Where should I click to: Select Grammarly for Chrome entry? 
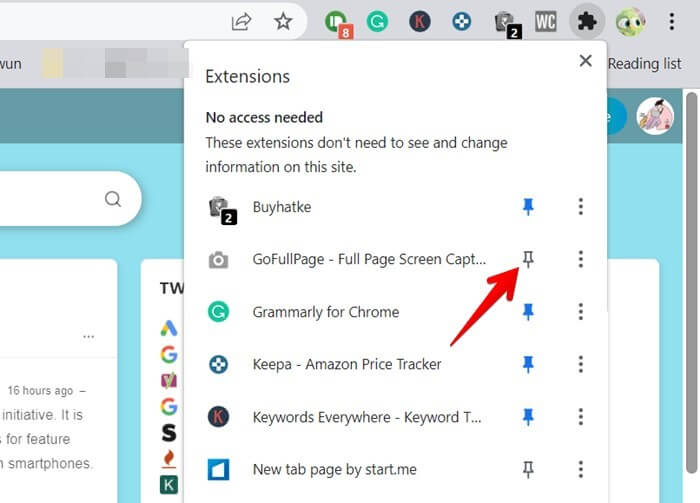point(325,312)
